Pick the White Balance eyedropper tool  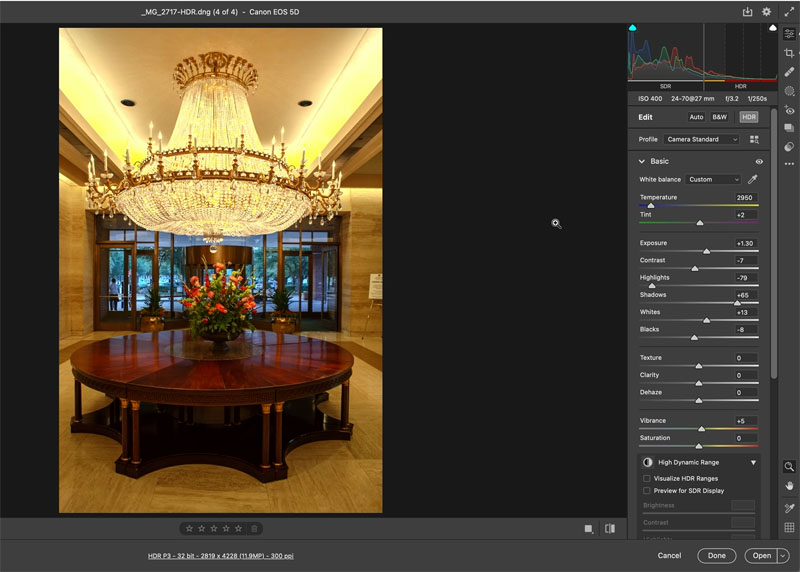[753, 179]
